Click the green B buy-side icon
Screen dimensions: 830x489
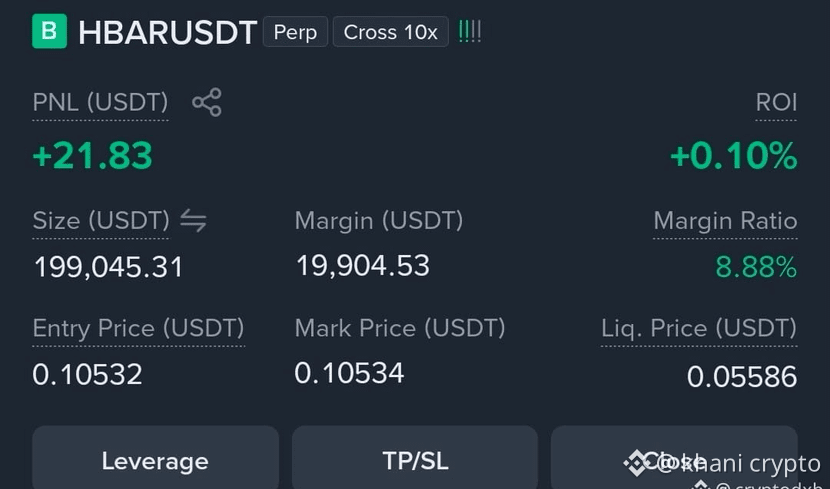[49, 31]
